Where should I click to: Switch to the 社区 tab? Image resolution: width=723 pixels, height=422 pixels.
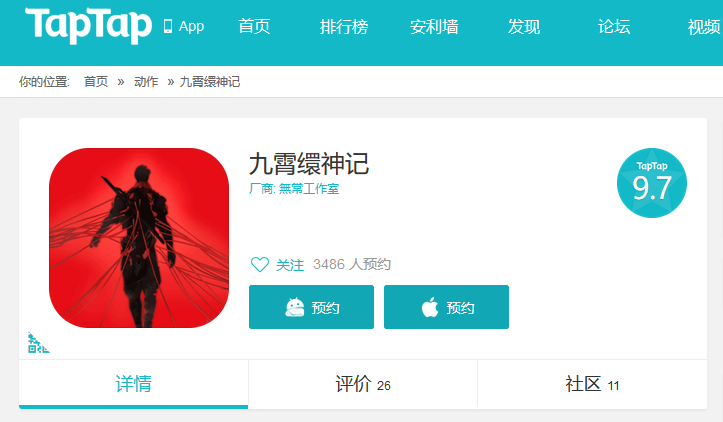(x=592, y=384)
